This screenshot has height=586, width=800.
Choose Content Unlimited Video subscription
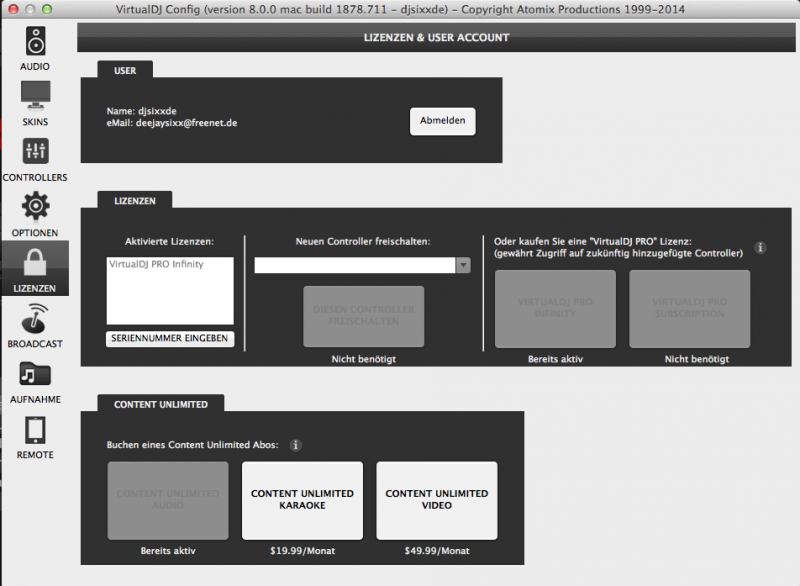(x=437, y=500)
